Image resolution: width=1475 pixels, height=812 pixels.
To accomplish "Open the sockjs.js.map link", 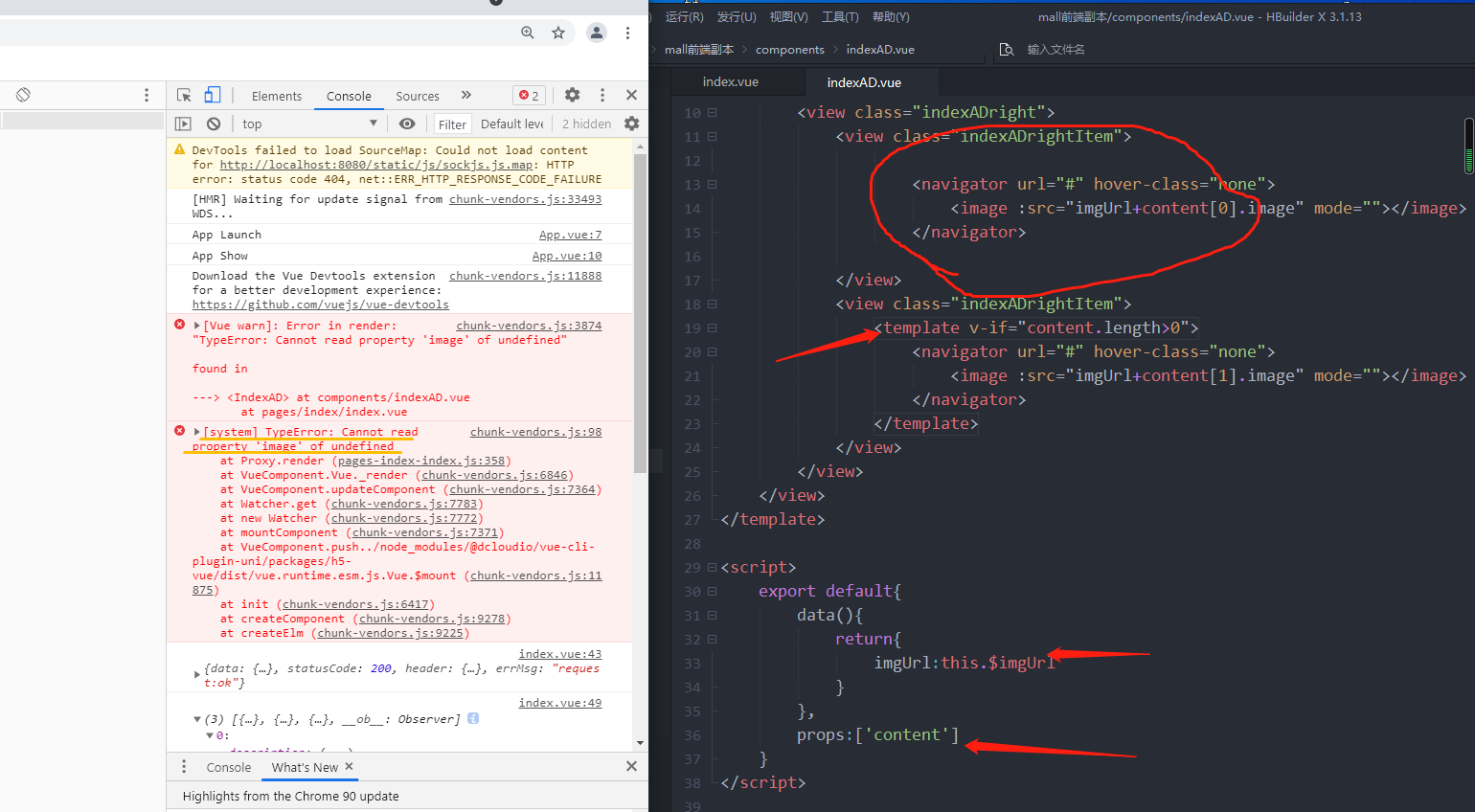I will (x=376, y=165).
